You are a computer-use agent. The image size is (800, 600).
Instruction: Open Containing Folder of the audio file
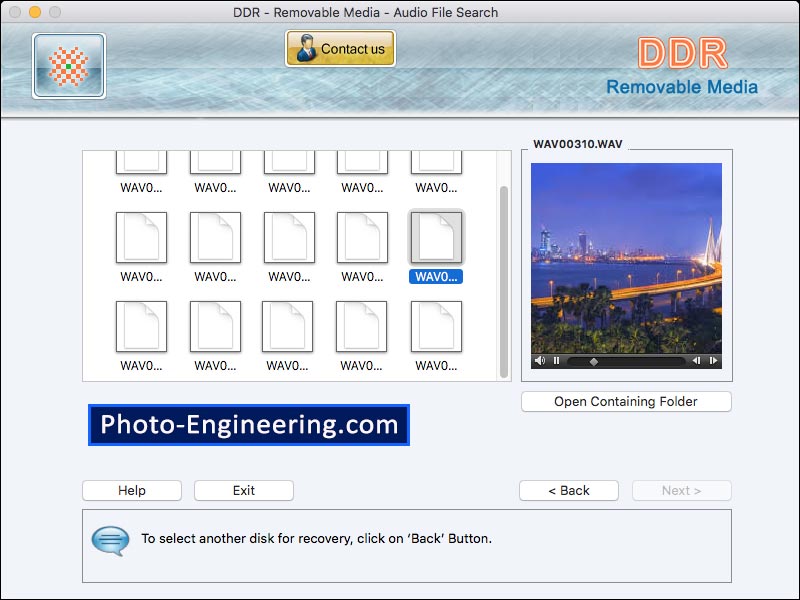click(626, 402)
